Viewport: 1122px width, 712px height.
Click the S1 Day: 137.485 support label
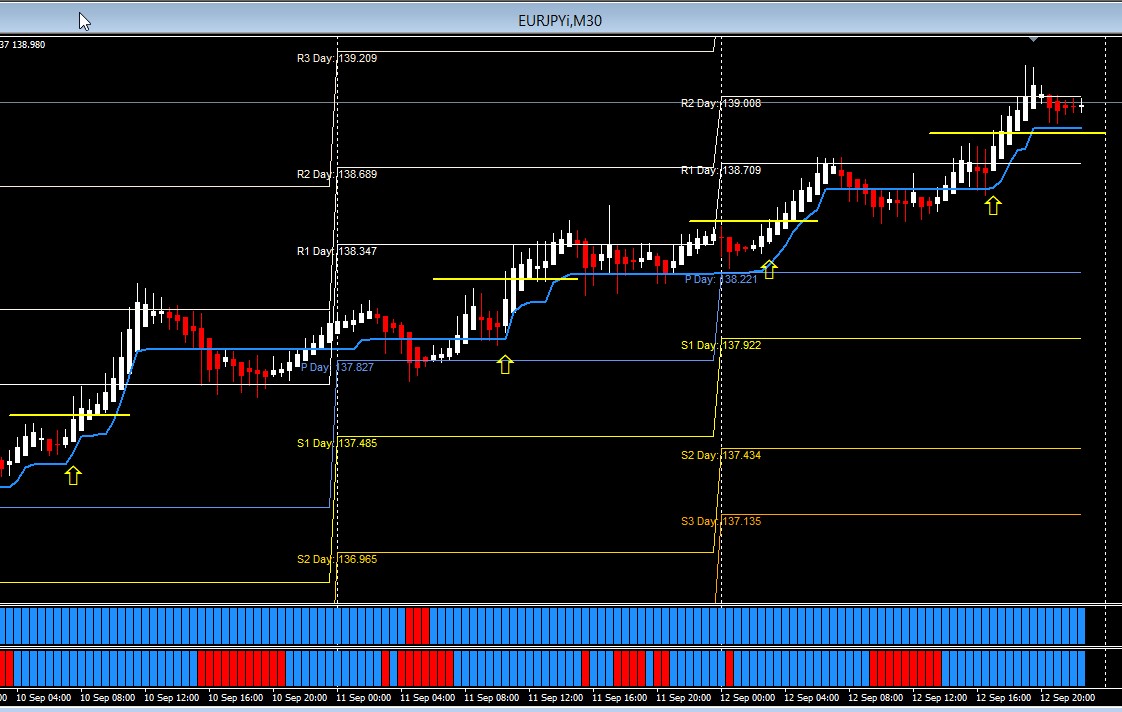[337, 443]
